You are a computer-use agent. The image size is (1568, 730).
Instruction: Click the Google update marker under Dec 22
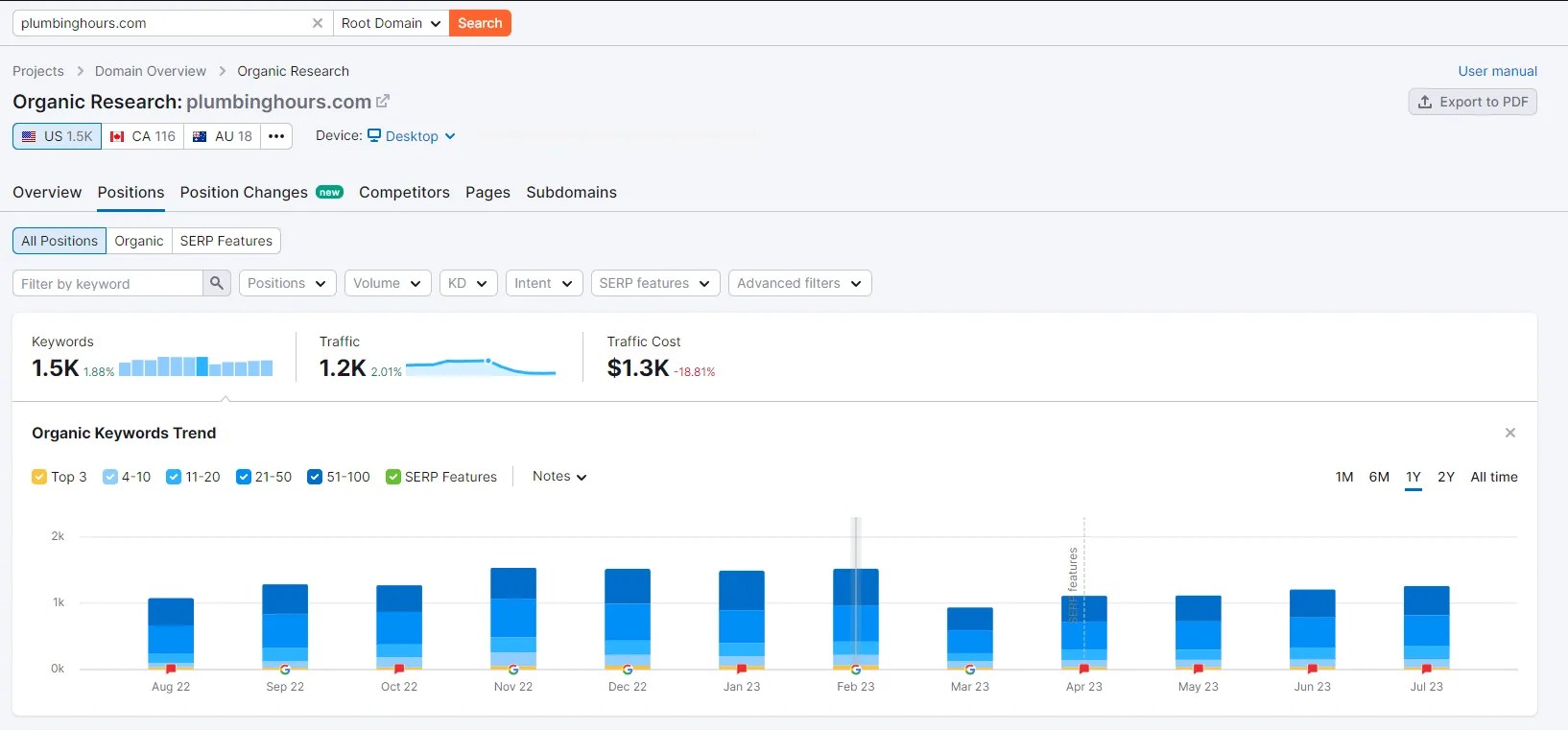[x=628, y=670]
